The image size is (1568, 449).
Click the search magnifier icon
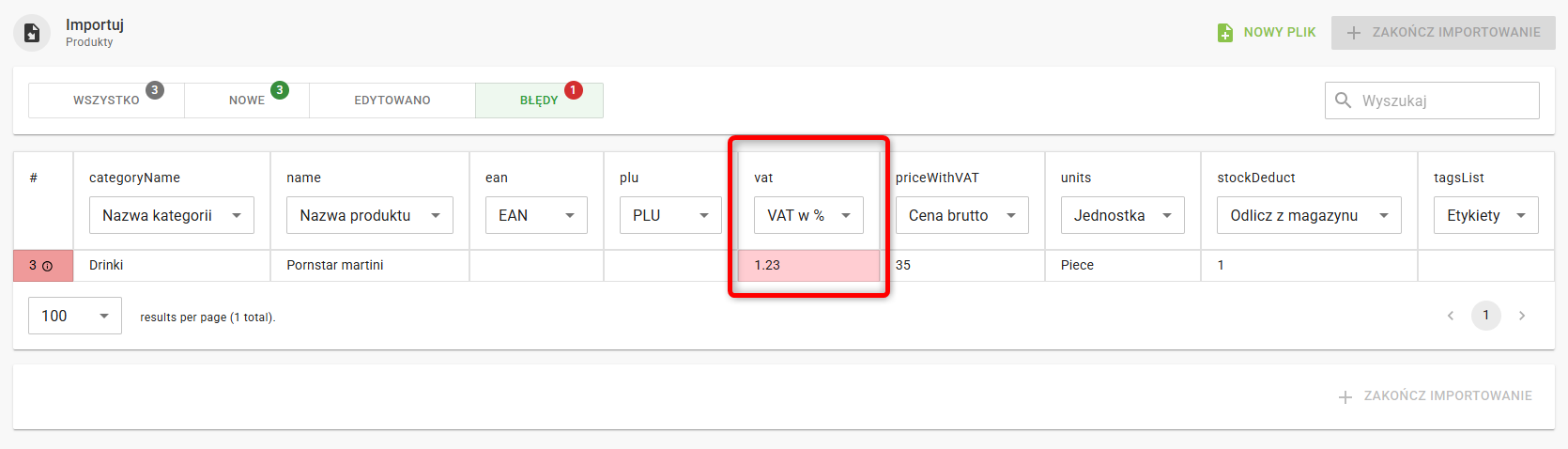[x=1344, y=101]
